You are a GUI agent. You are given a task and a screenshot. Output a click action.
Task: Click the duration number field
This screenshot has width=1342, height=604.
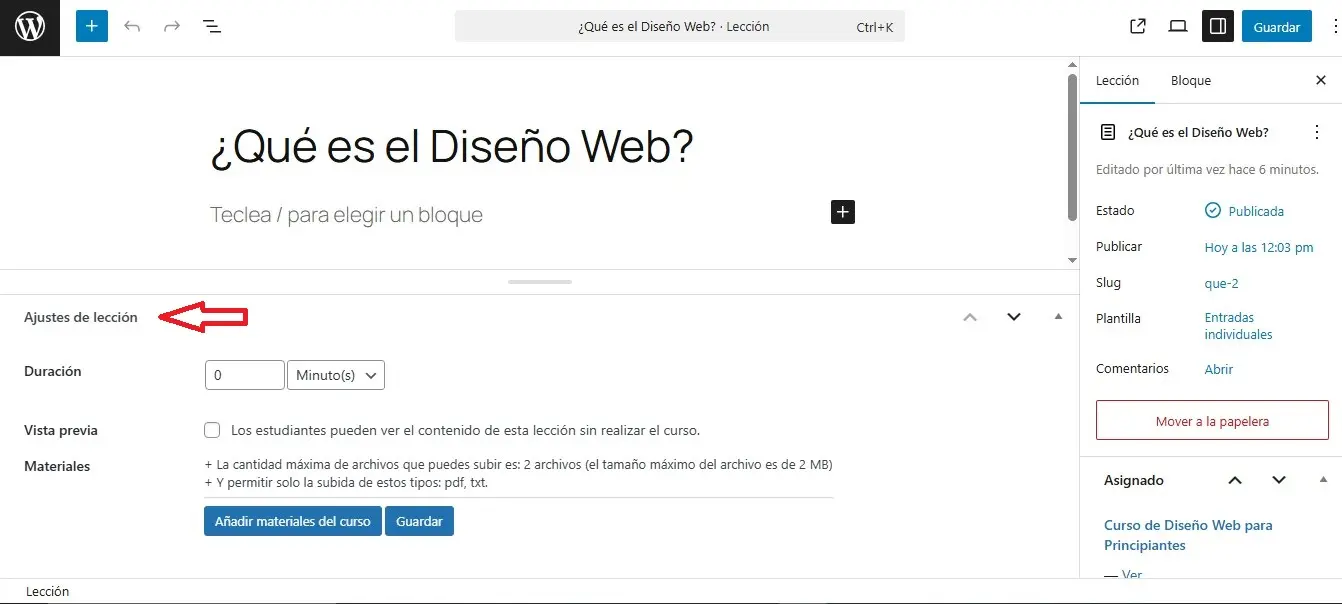pyautogui.click(x=245, y=375)
